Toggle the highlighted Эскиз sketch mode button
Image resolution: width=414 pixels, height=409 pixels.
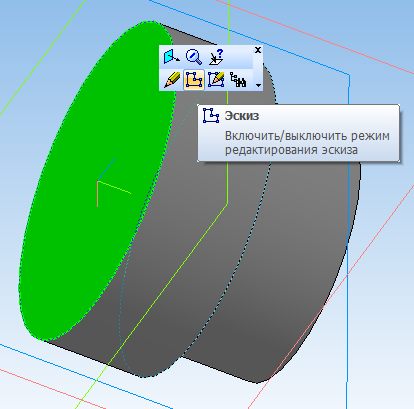194,80
